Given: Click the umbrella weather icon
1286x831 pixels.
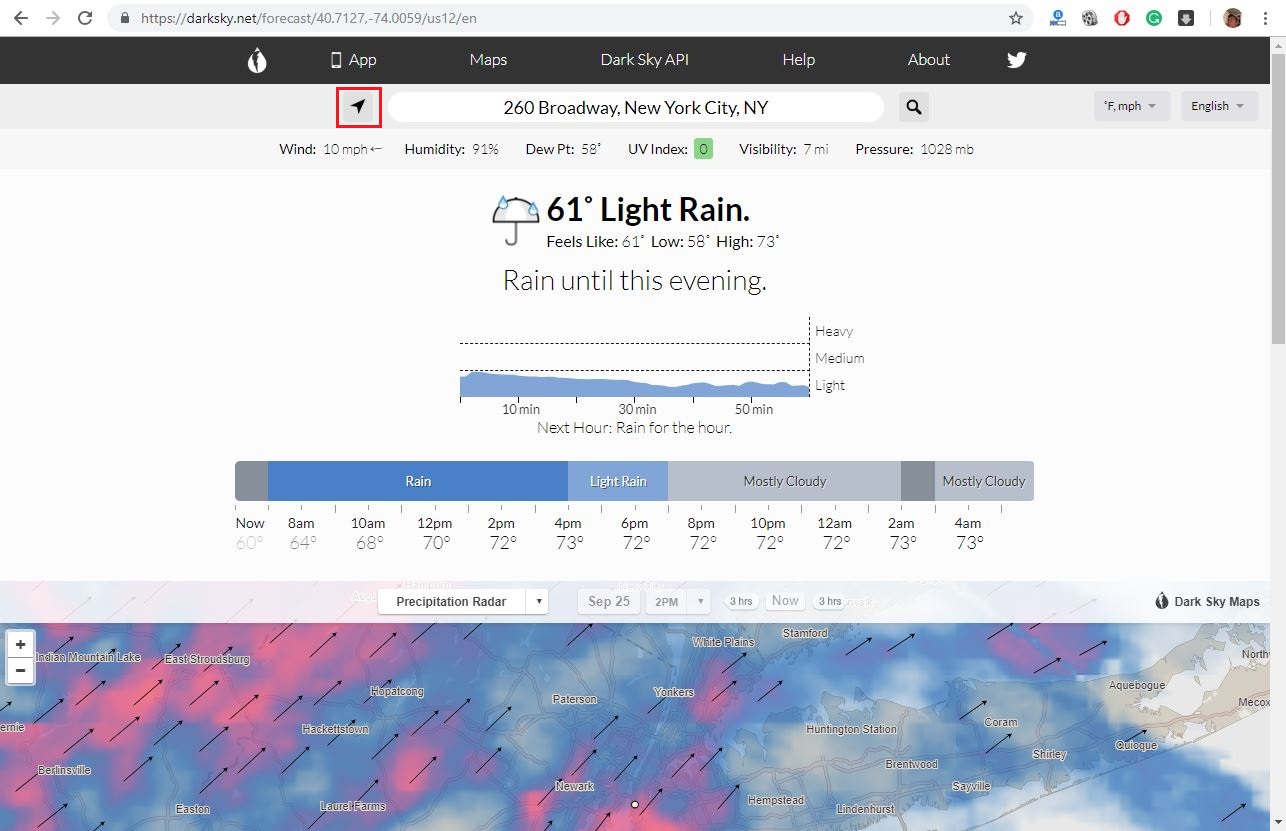Looking at the screenshot, I should tap(515, 220).
